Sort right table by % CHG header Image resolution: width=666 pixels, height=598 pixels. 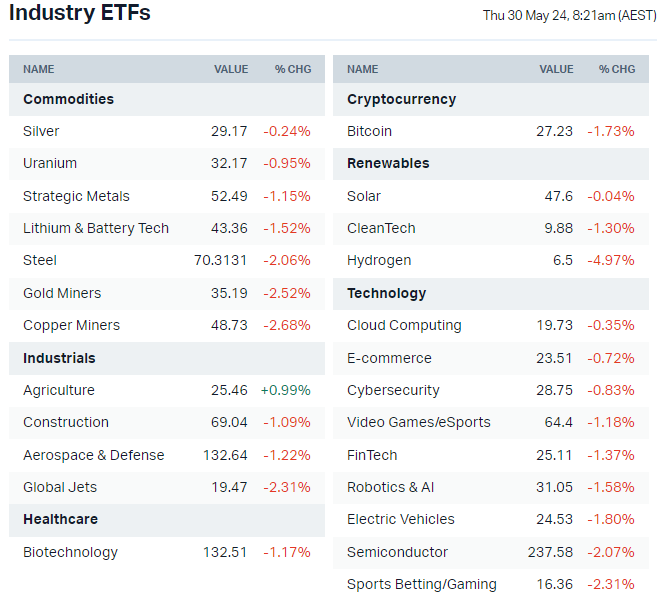point(617,69)
